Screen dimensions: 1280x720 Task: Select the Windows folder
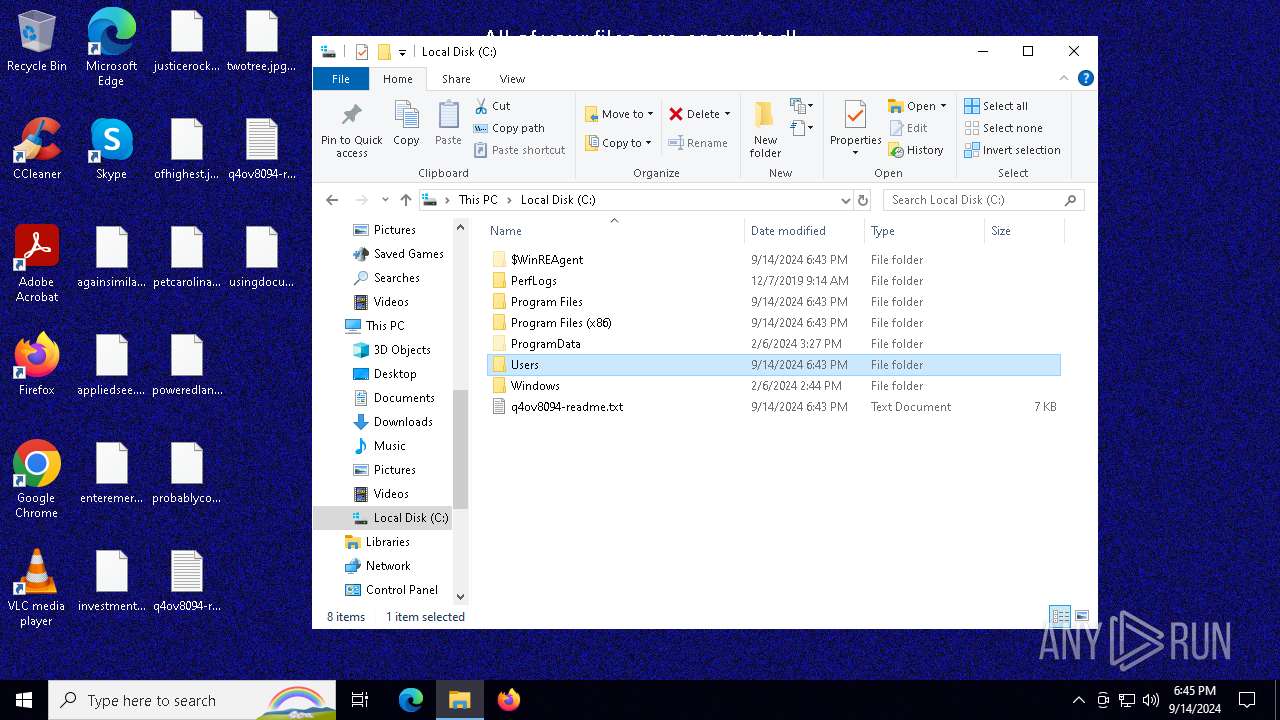535,386
